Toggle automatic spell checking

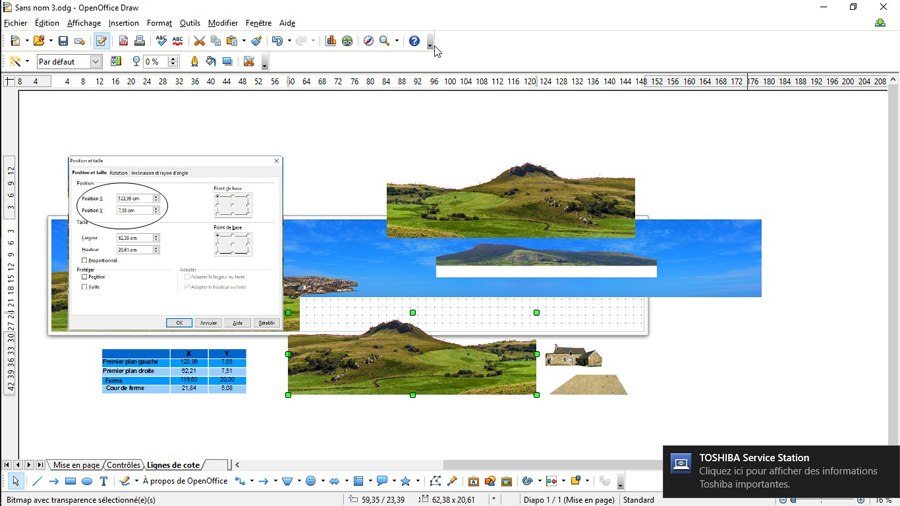[177, 41]
